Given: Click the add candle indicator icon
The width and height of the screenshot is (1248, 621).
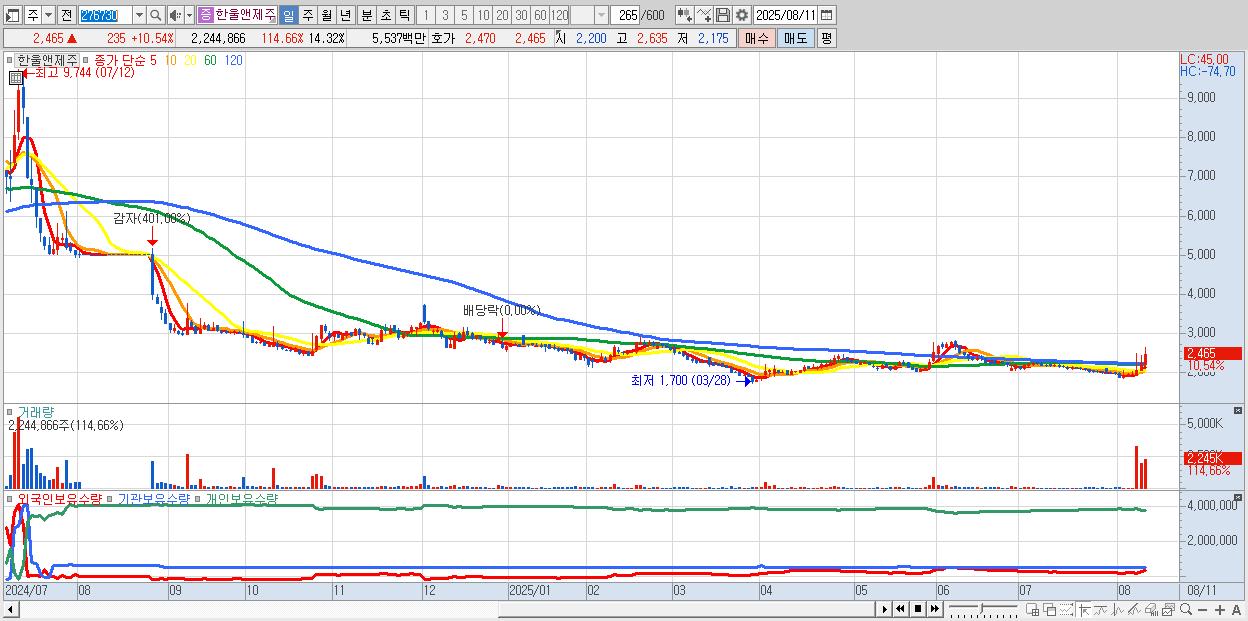Looking at the screenshot, I should 685,15.
